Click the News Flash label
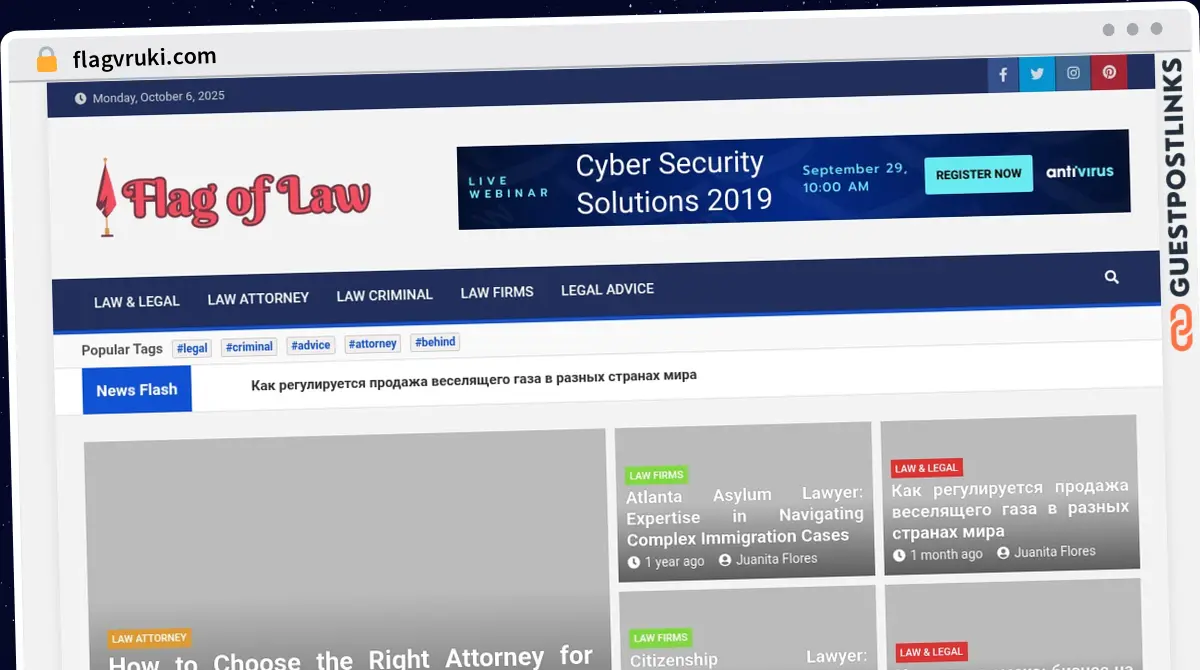1200x670 pixels. 137,390
